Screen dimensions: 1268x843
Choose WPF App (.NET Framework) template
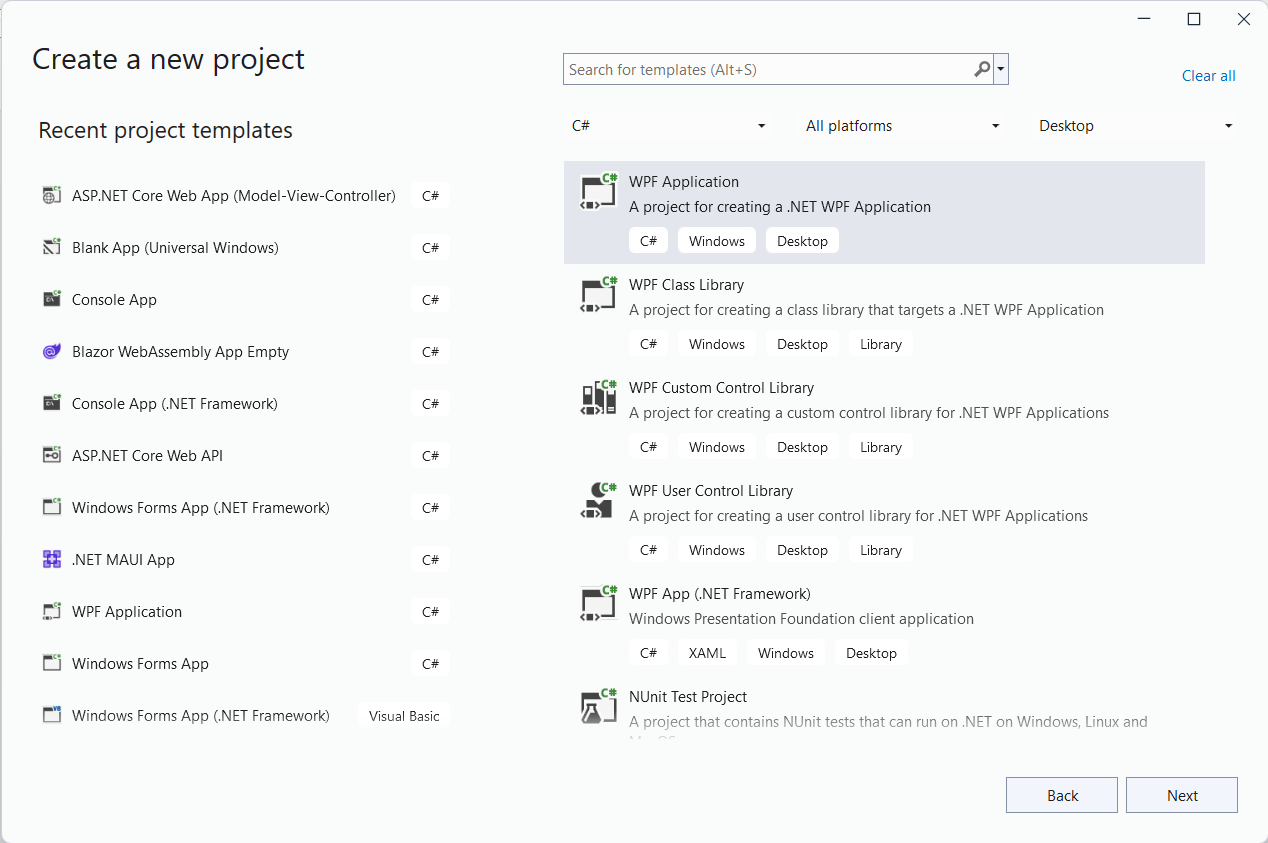[719, 594]
